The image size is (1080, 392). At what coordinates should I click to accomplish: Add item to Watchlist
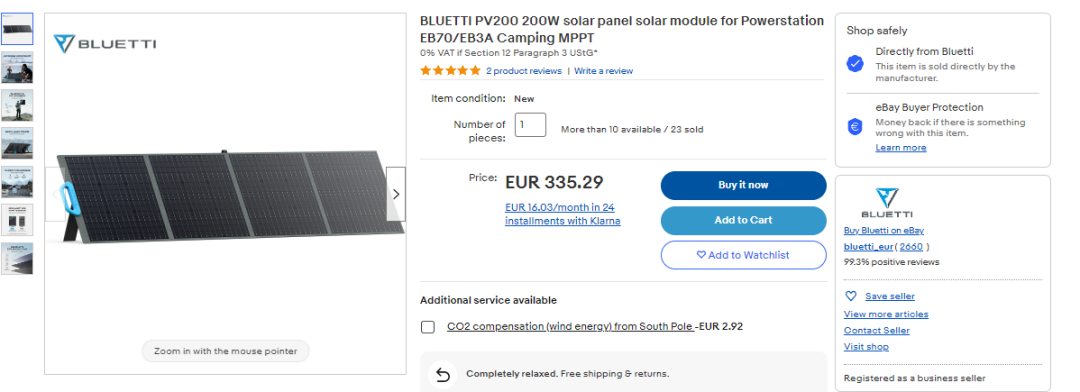coord(743,255)
